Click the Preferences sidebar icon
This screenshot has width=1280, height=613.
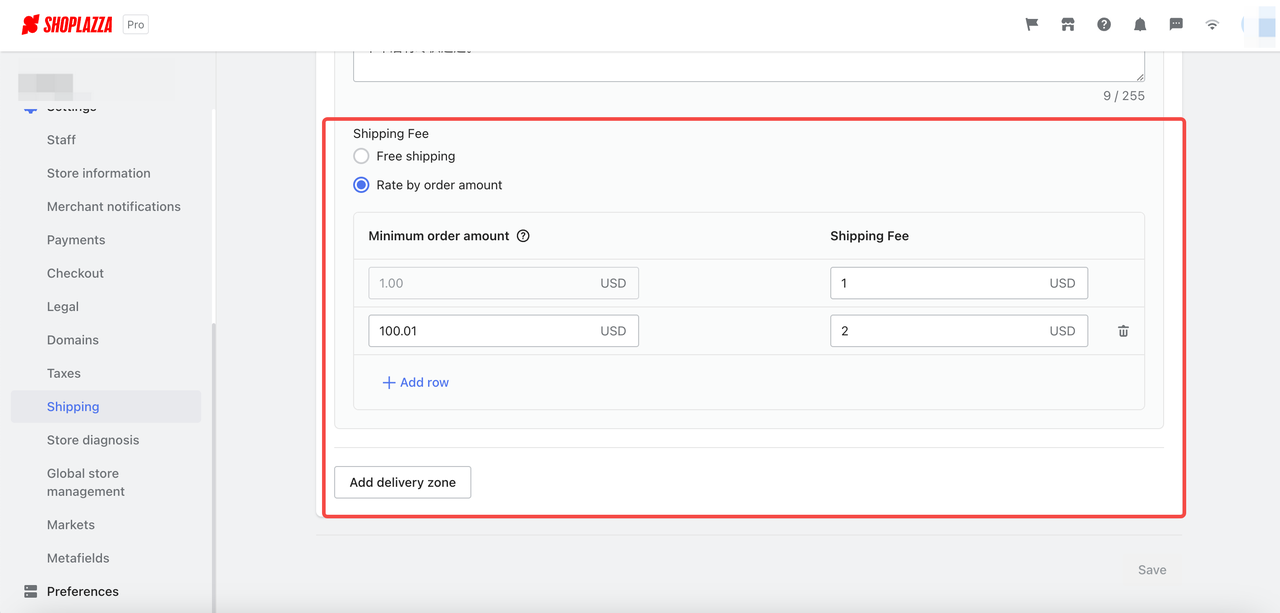click(30, 591)
